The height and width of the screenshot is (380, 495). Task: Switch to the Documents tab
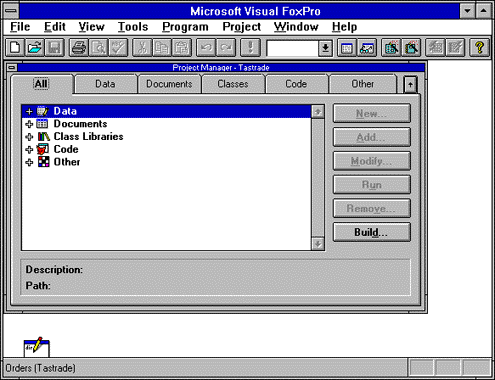pos(169,84)
